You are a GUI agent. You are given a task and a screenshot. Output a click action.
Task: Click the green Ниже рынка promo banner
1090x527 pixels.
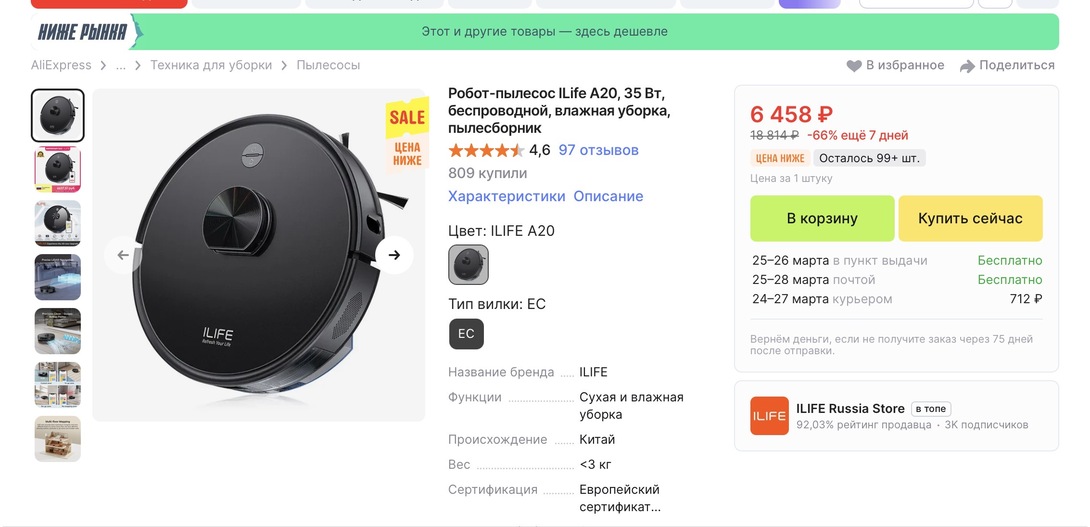pos(545,31)
